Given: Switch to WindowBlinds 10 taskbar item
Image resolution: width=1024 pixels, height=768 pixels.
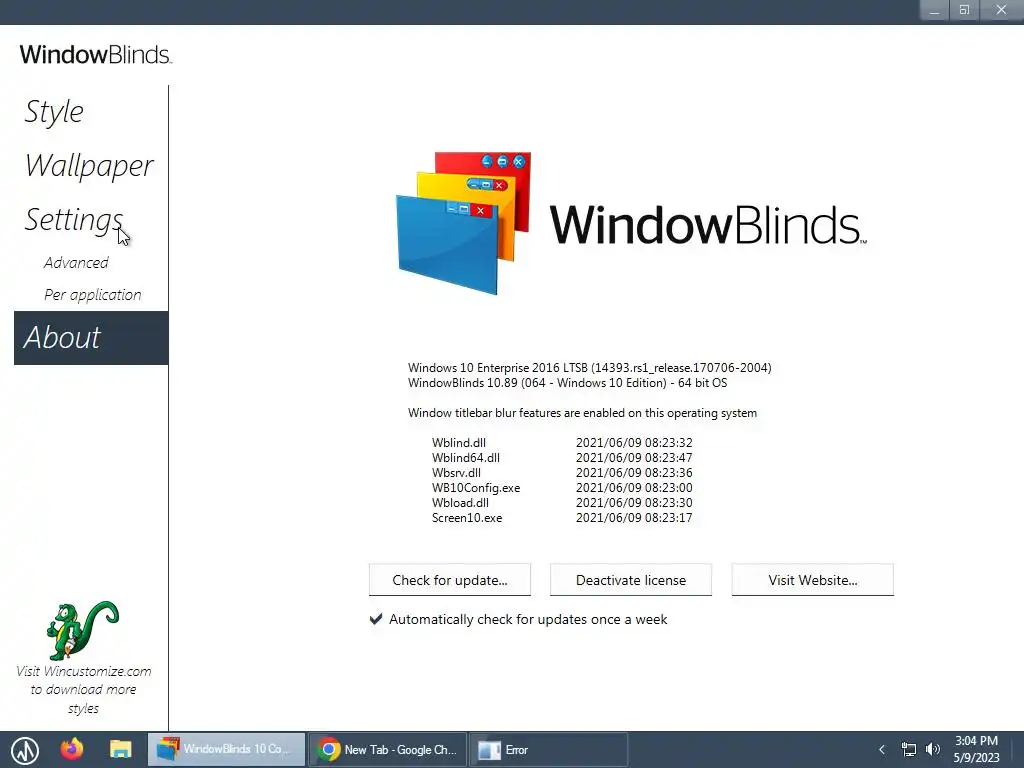Looking at the screenshot, I should (x=226, y=750).
